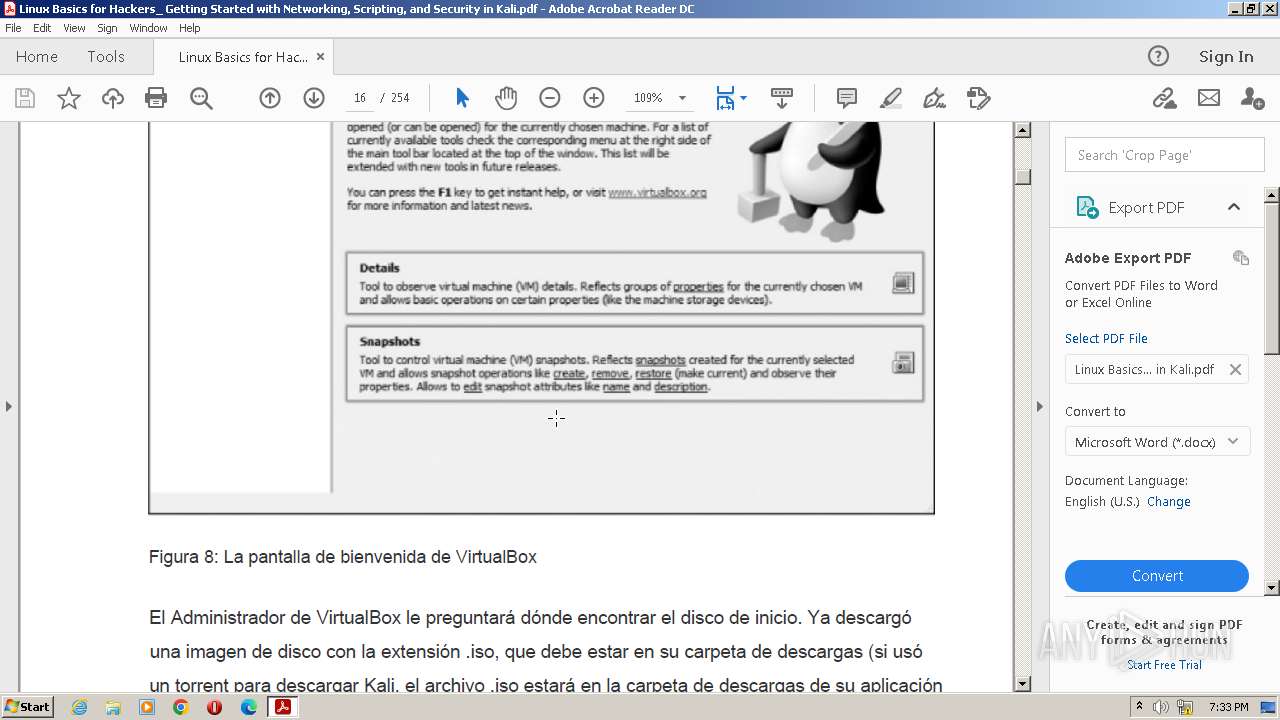Click document scrollbar down arrow

point(1023,684)
